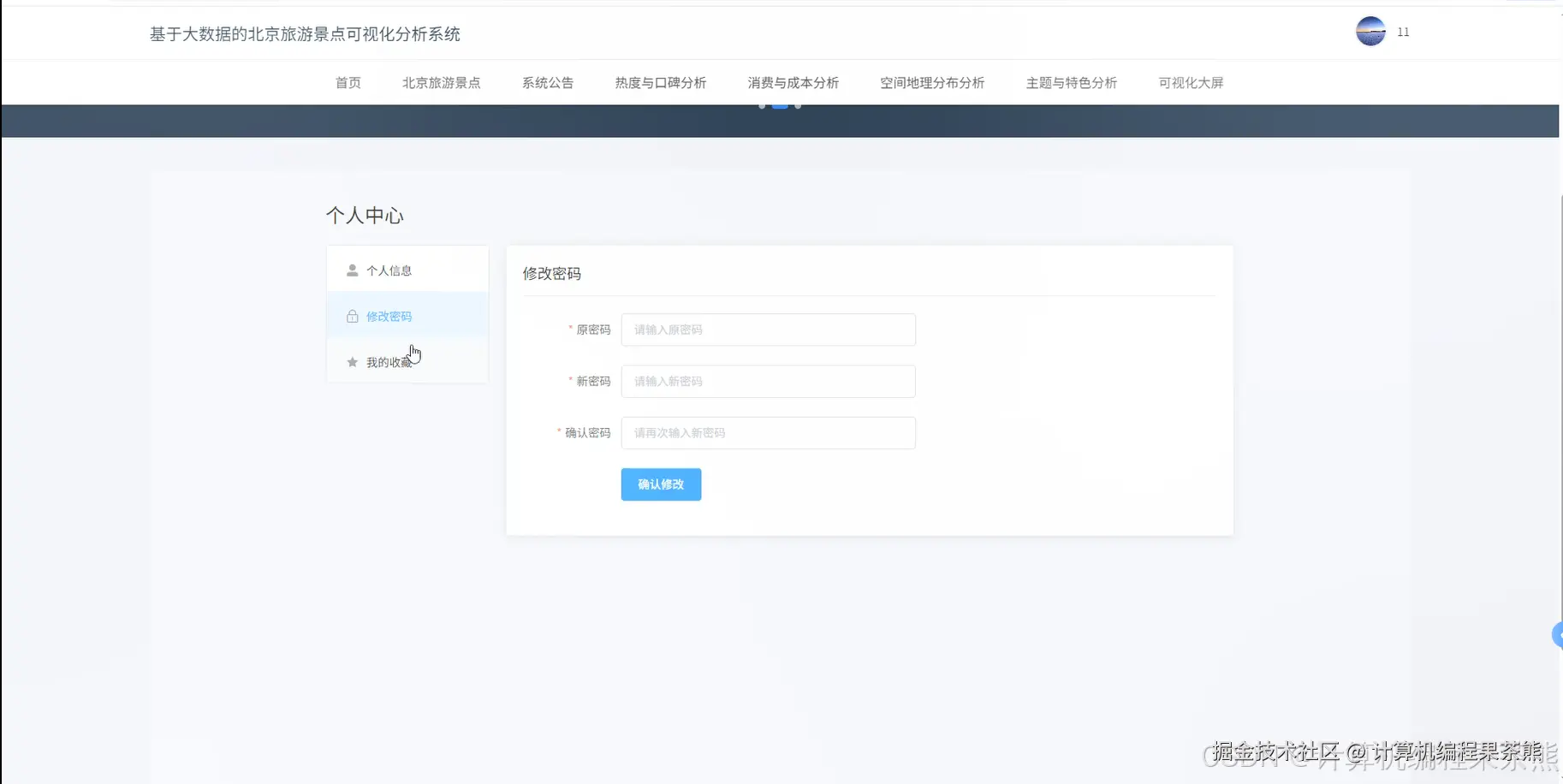
Task: Click the floating blue widget on right edge
Action: 1556,634
